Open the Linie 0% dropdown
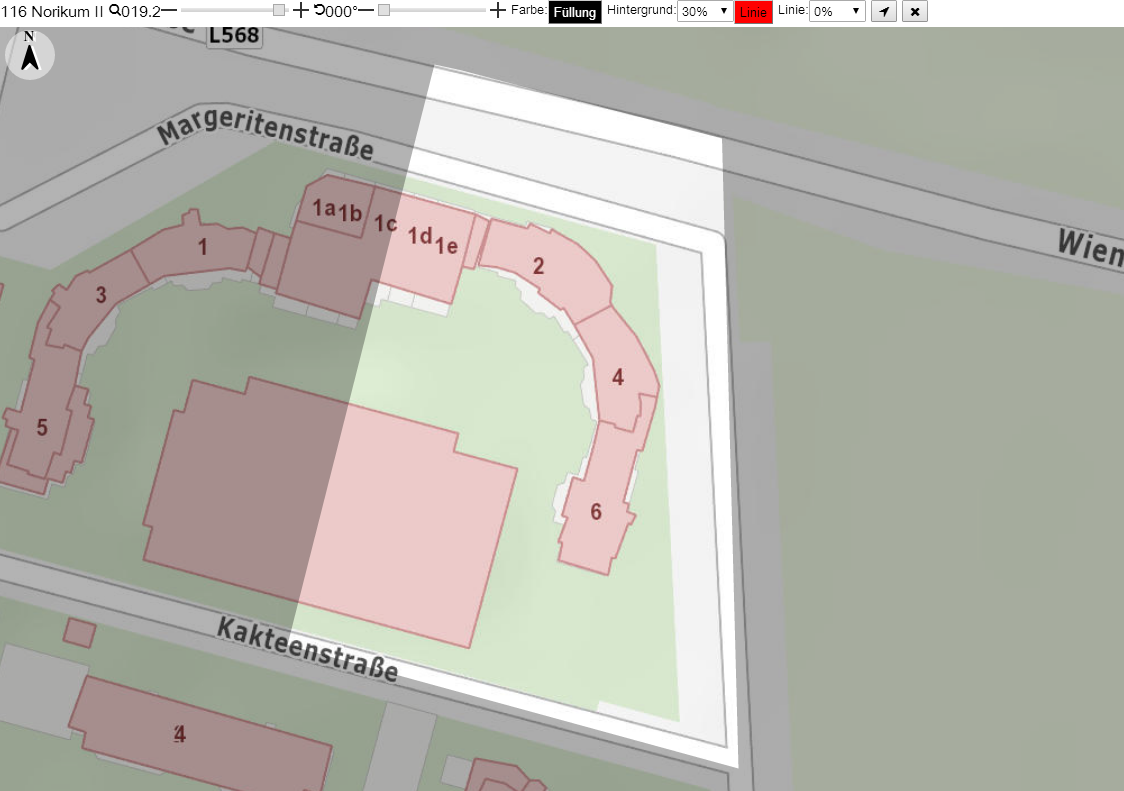 837,11
